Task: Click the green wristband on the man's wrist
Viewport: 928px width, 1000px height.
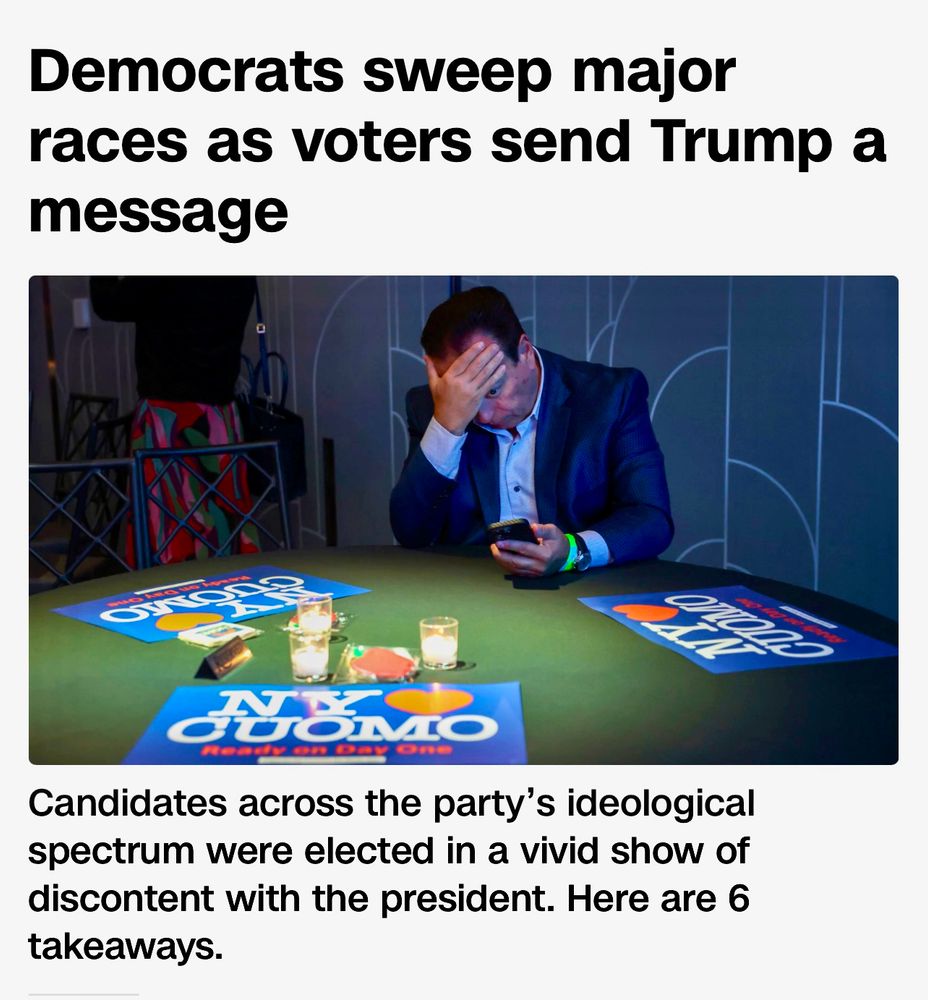Action: point(571,551)
